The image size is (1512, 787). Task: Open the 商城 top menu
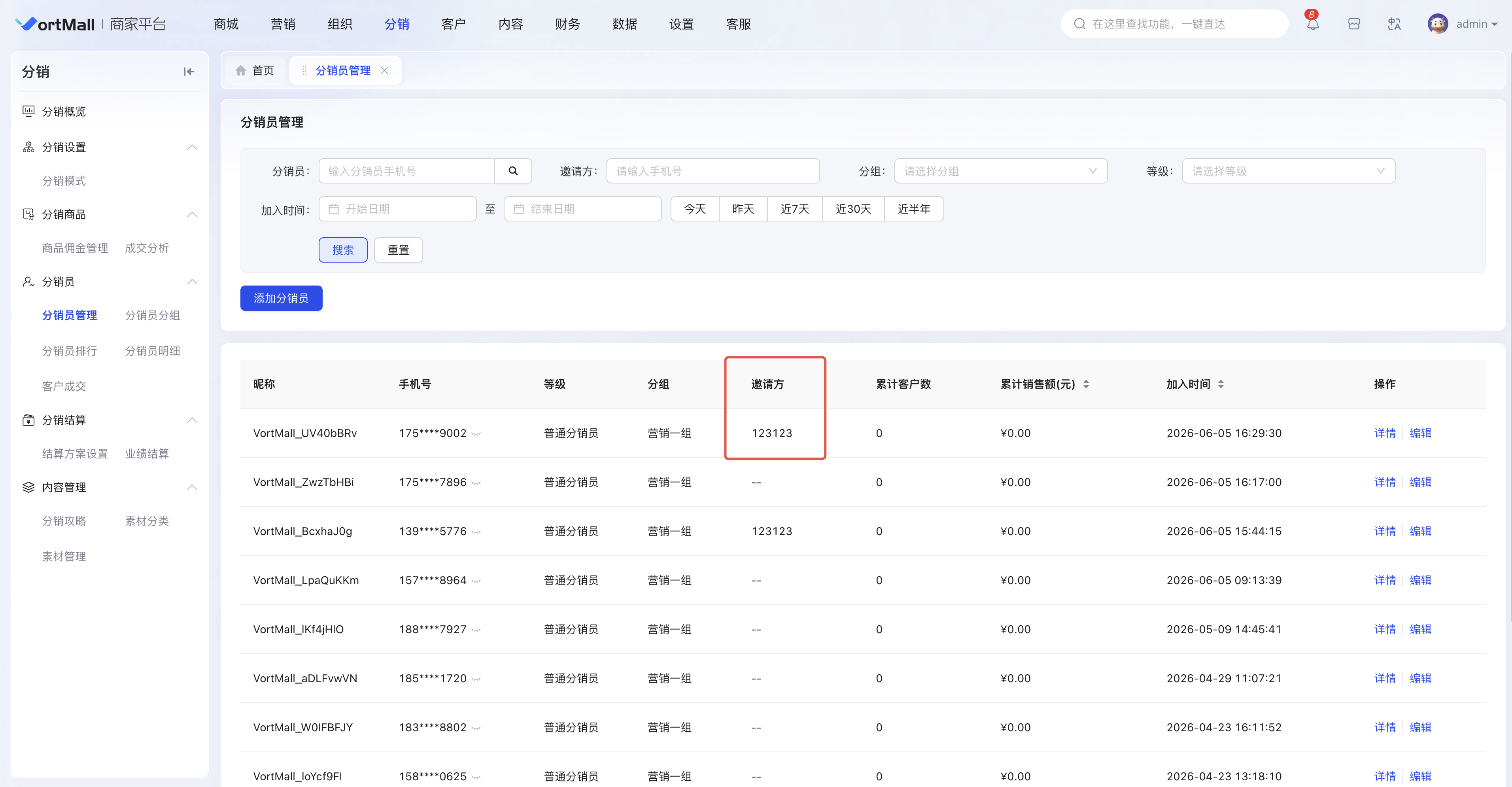226,24
